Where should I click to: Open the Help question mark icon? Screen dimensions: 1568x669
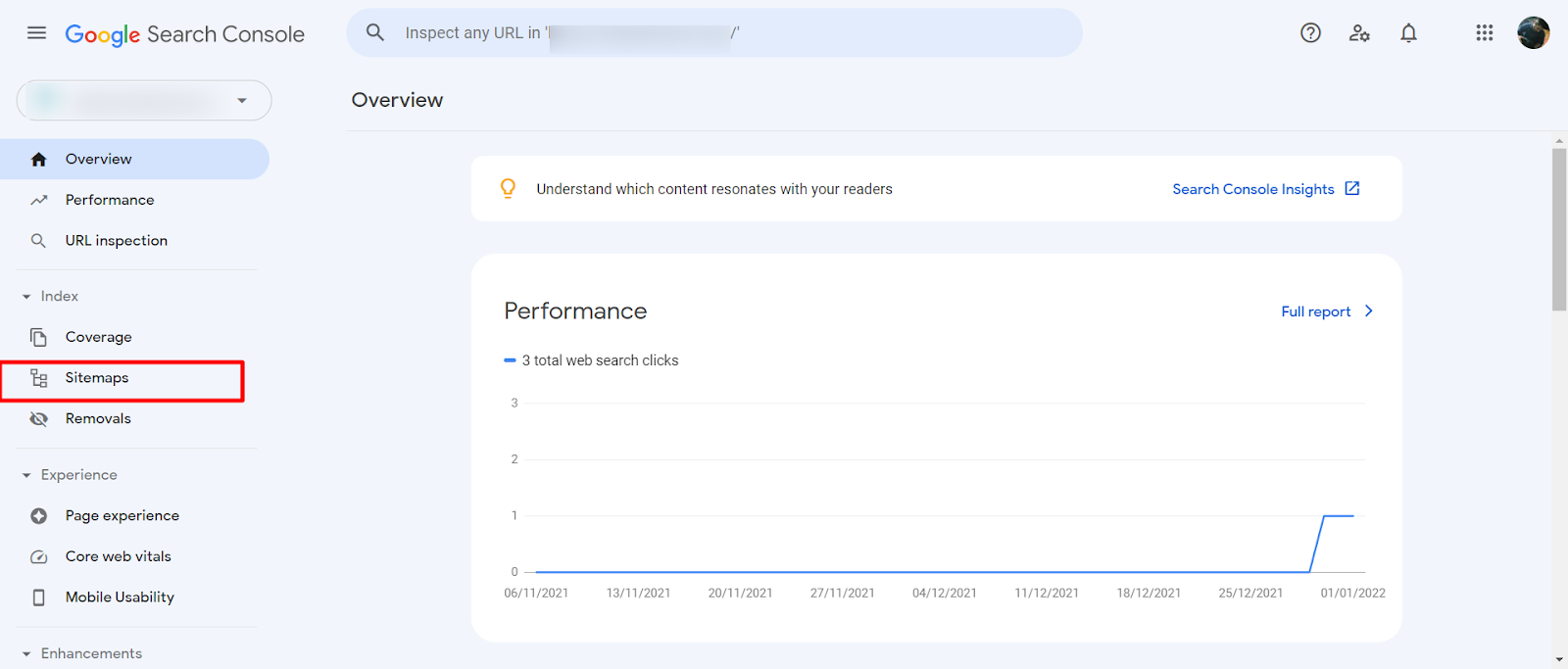pyautogui.click(x=1310, y=33)
